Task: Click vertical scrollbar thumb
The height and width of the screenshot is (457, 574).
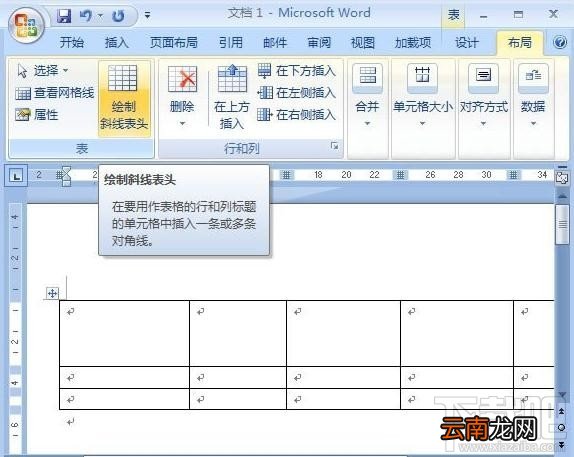Action: coord(562,224)
